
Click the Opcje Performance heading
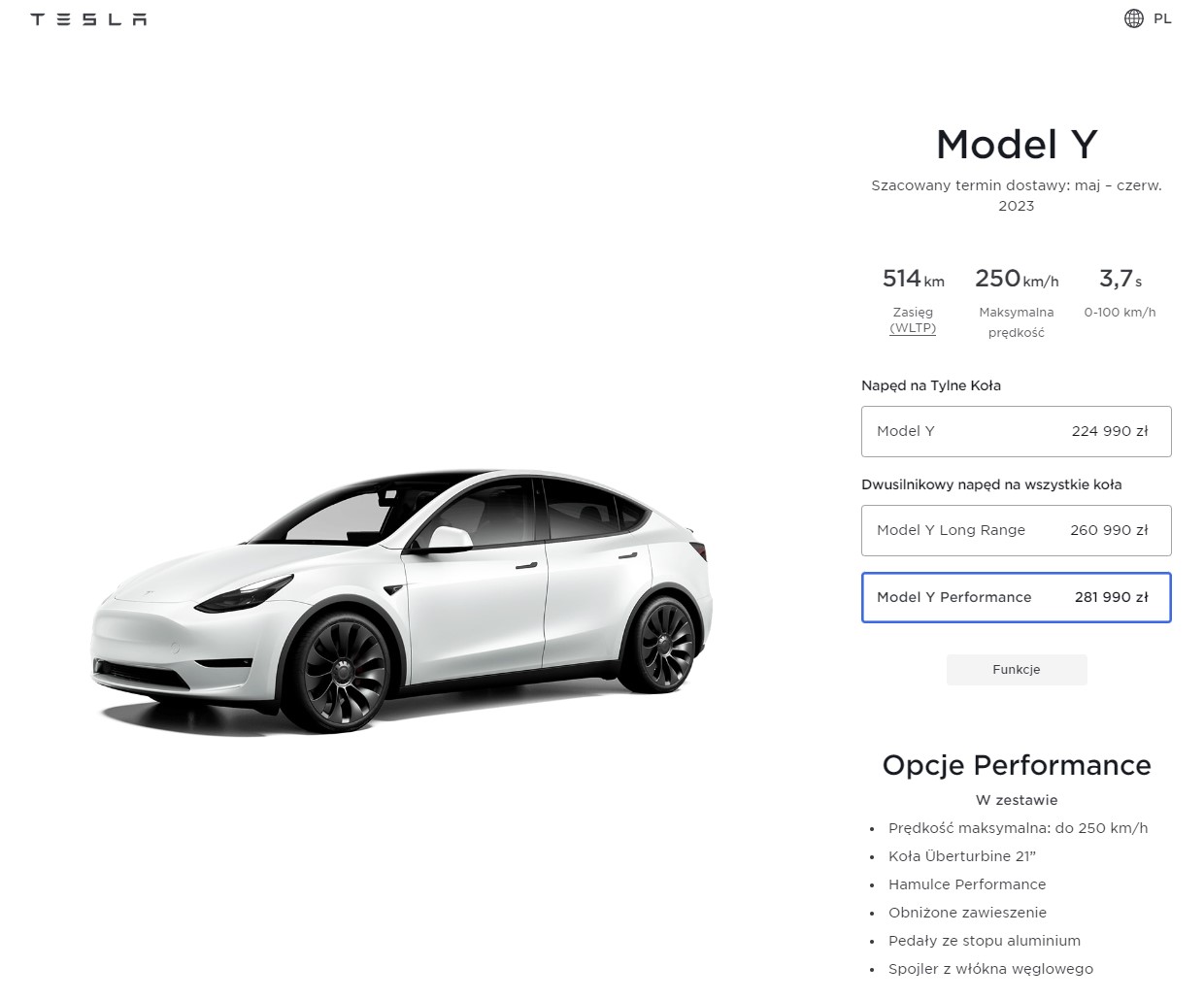pos(1016,765)
